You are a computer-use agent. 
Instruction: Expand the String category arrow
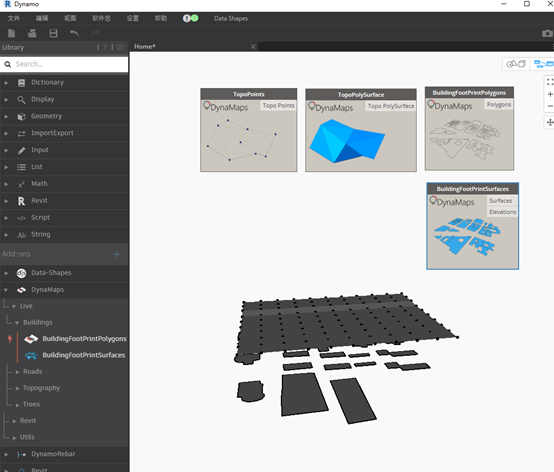click(x=6, y=235)
